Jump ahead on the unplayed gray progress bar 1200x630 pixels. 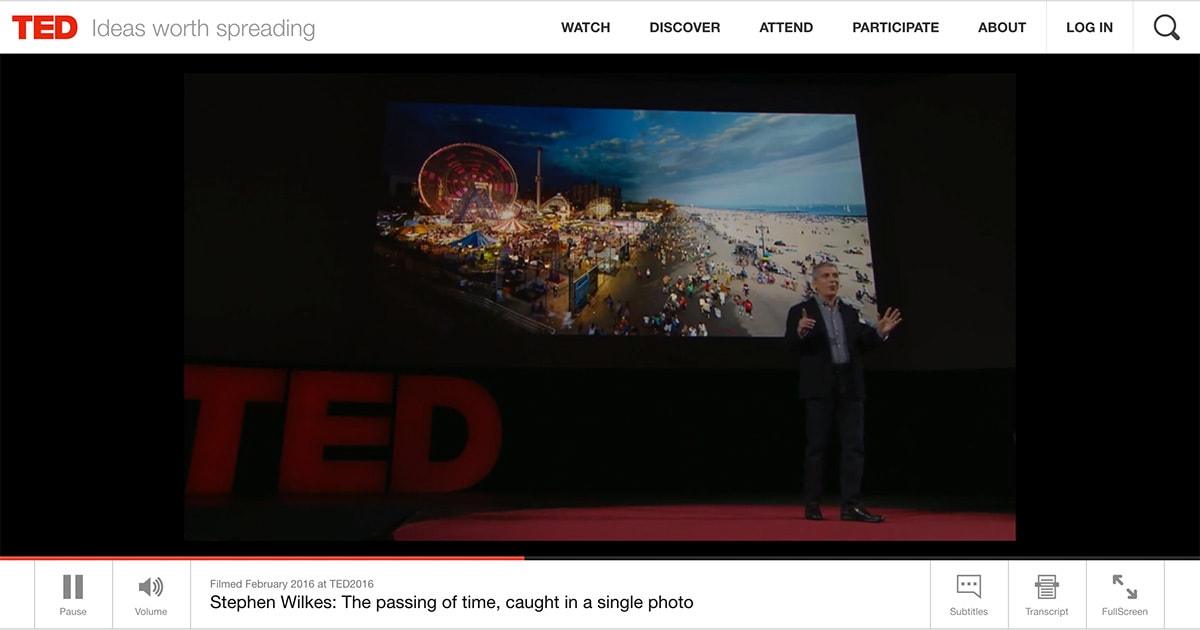(x=860, y=558)
